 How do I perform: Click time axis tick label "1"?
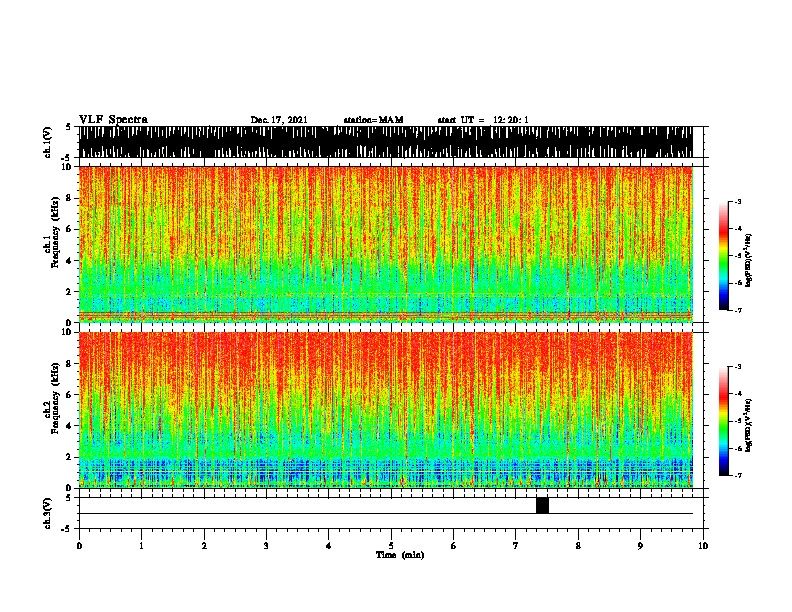coord(141,545)
